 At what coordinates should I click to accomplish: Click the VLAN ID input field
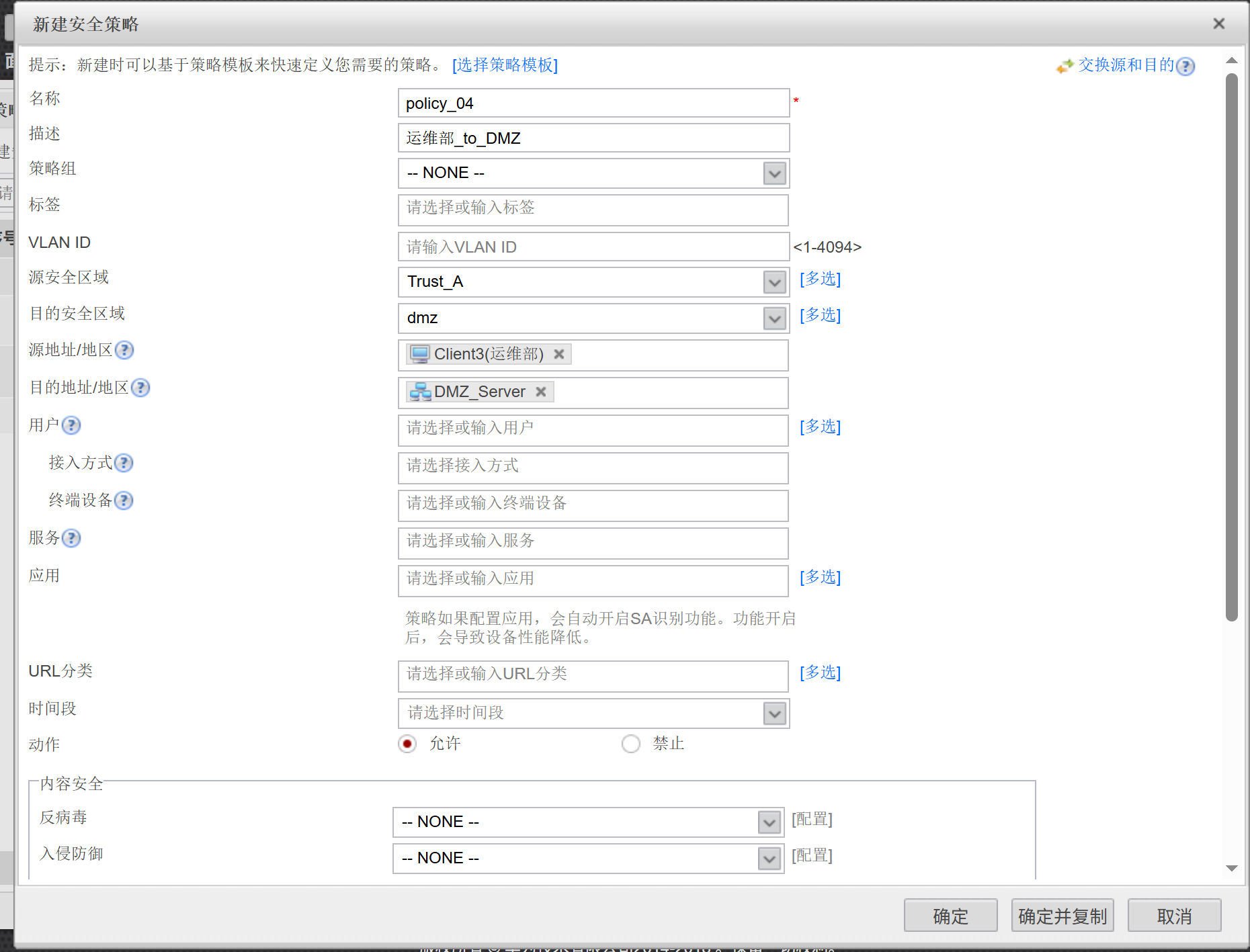pos(593,247)
